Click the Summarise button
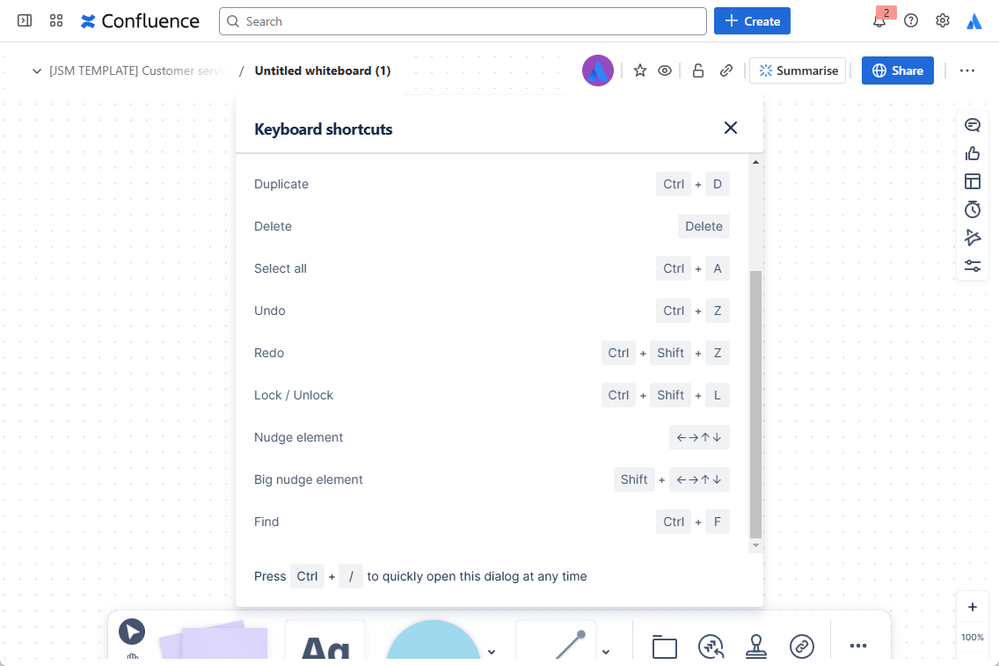This screenshot has width=999, height=666. click(798, 71)
